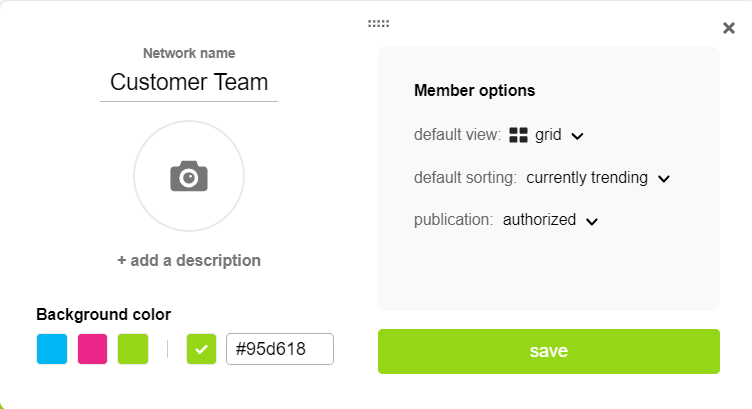Click the add a description link
Screen dimensions: 752x409
point(189,260)
